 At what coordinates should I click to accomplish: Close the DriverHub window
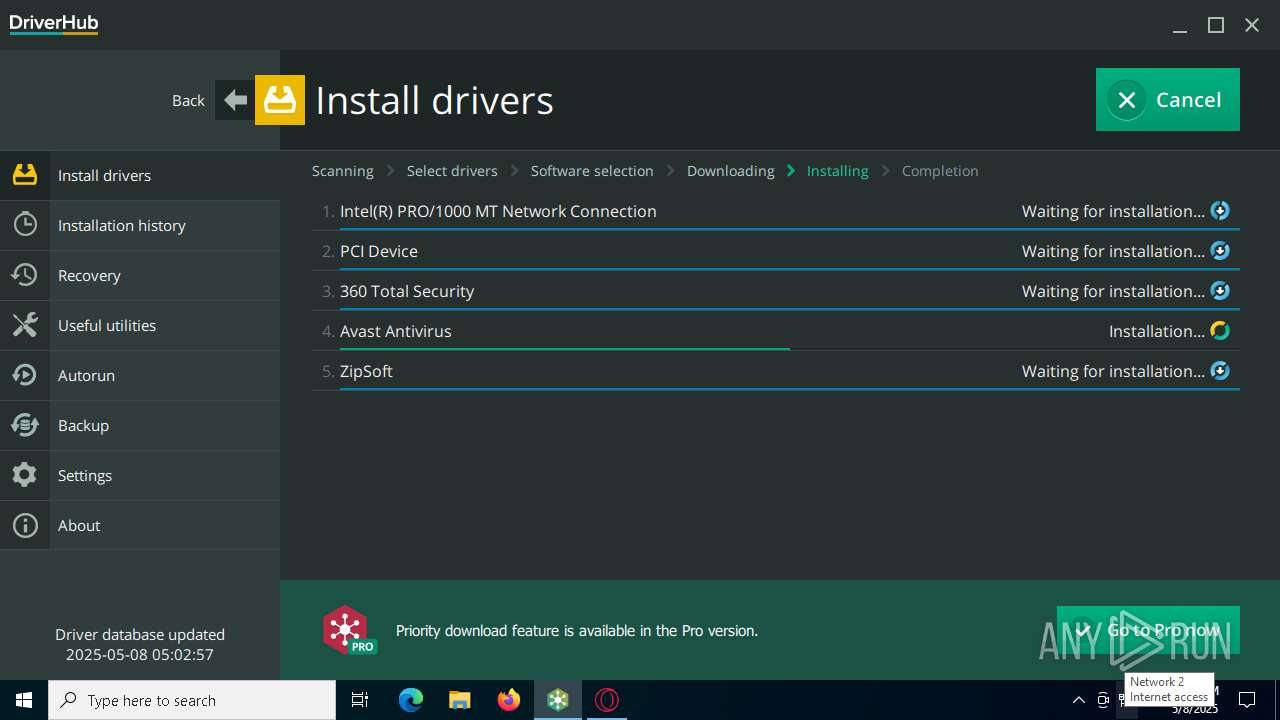(x=1252, y=25)
